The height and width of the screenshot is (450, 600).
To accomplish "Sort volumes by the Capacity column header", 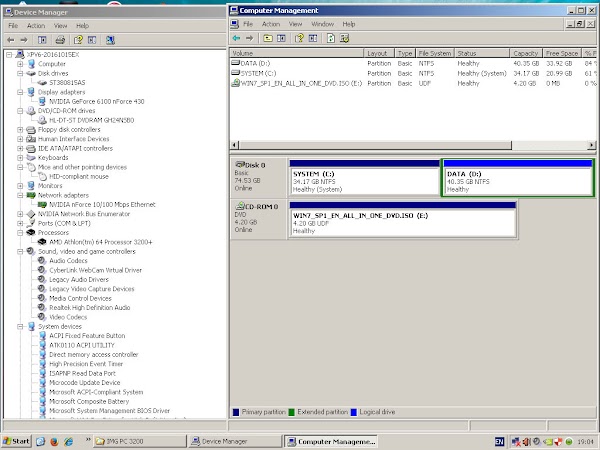I will pyautogui.click(x=525, y=52).
